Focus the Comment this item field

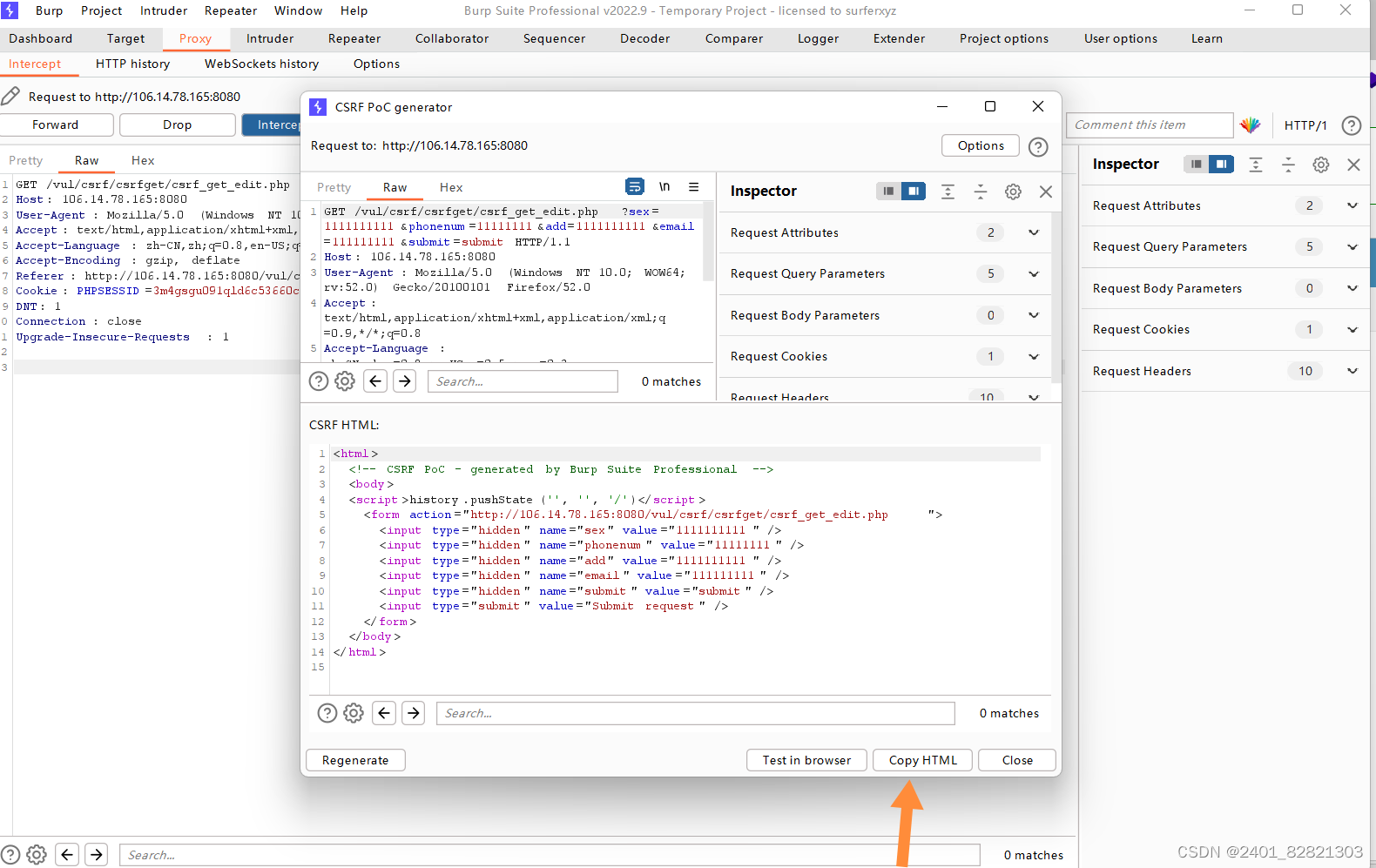(1150, 124)
